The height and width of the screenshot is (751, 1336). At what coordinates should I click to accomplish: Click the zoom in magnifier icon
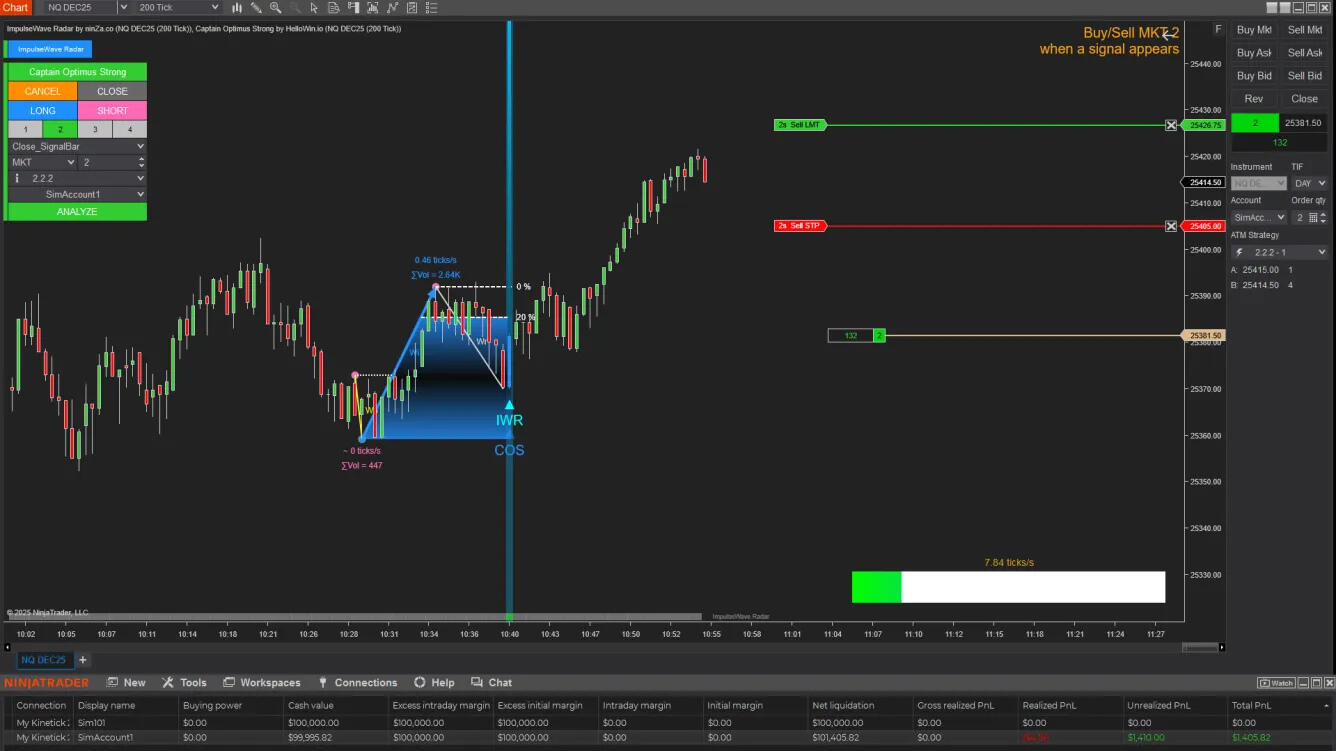tap(275, 8)
